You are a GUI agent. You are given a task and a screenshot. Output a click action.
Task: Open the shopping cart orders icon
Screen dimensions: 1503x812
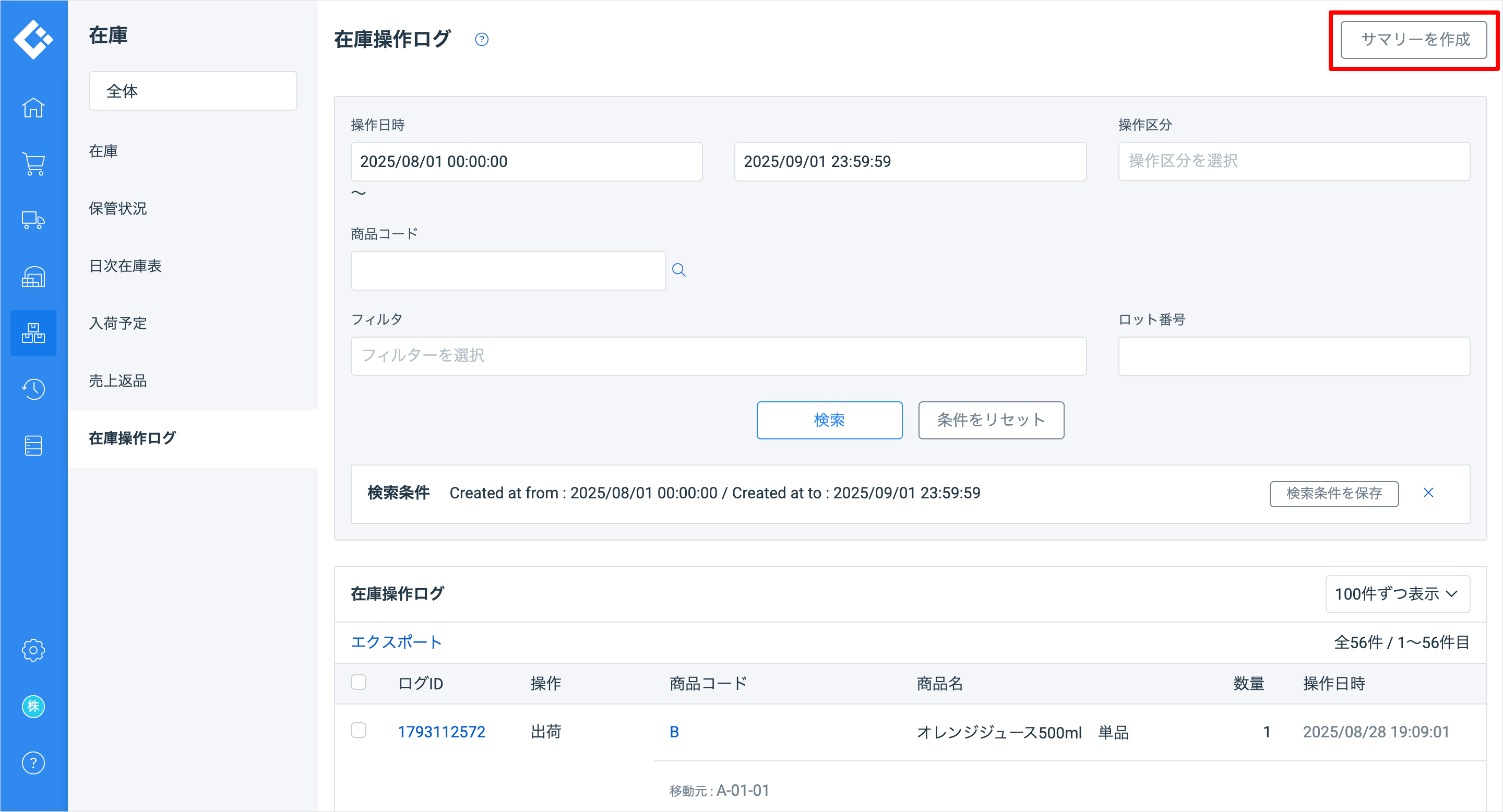click(x=33, y=164)
